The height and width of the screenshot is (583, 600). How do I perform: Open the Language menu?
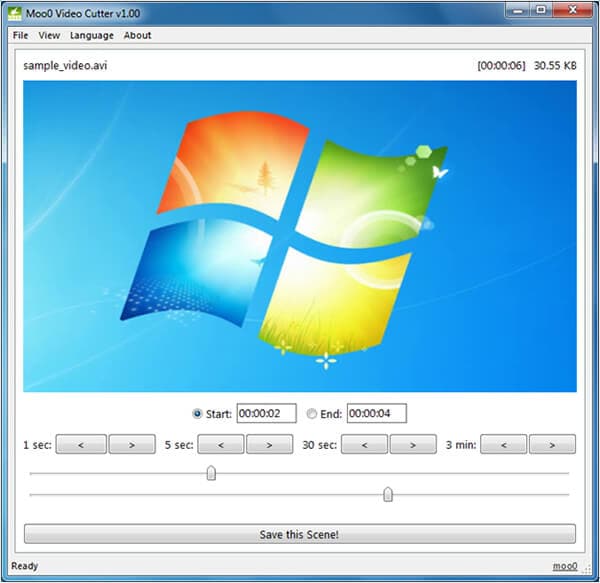pos(92,36)
